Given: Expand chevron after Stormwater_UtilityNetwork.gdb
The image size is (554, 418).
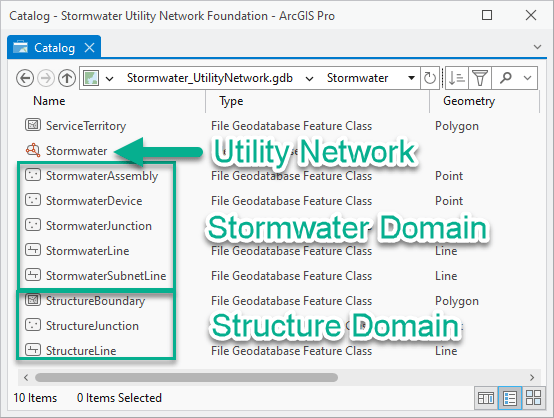Looking at the screenshot, I should (309, 78).
